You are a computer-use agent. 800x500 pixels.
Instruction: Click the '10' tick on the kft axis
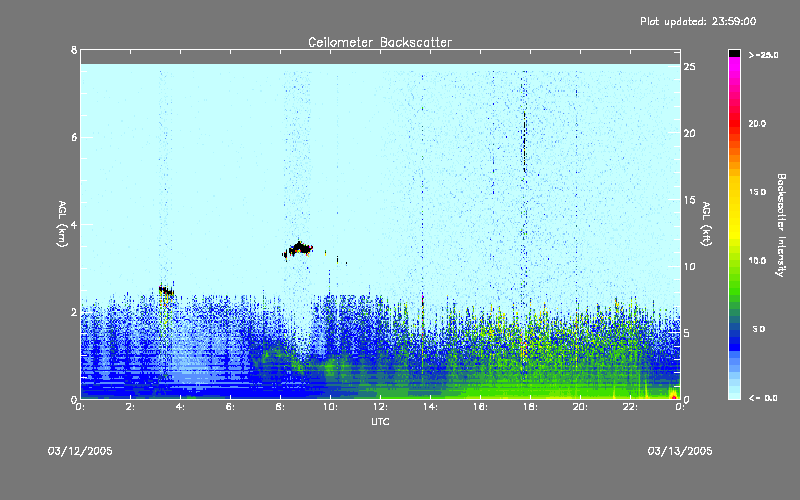click(690, 266)
